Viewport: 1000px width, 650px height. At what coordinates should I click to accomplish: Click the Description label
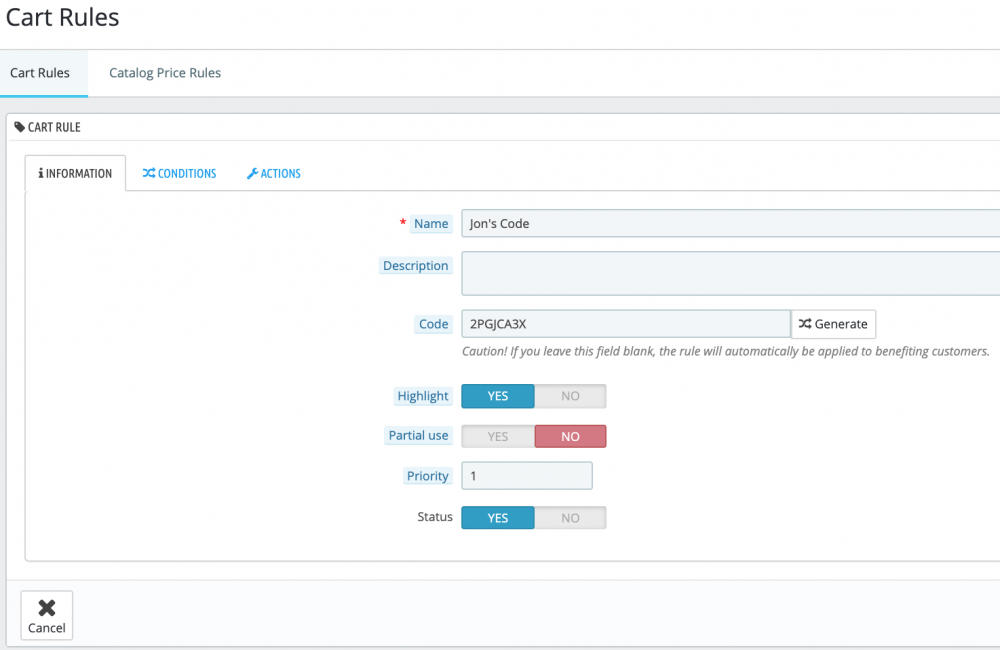(416, 265)
